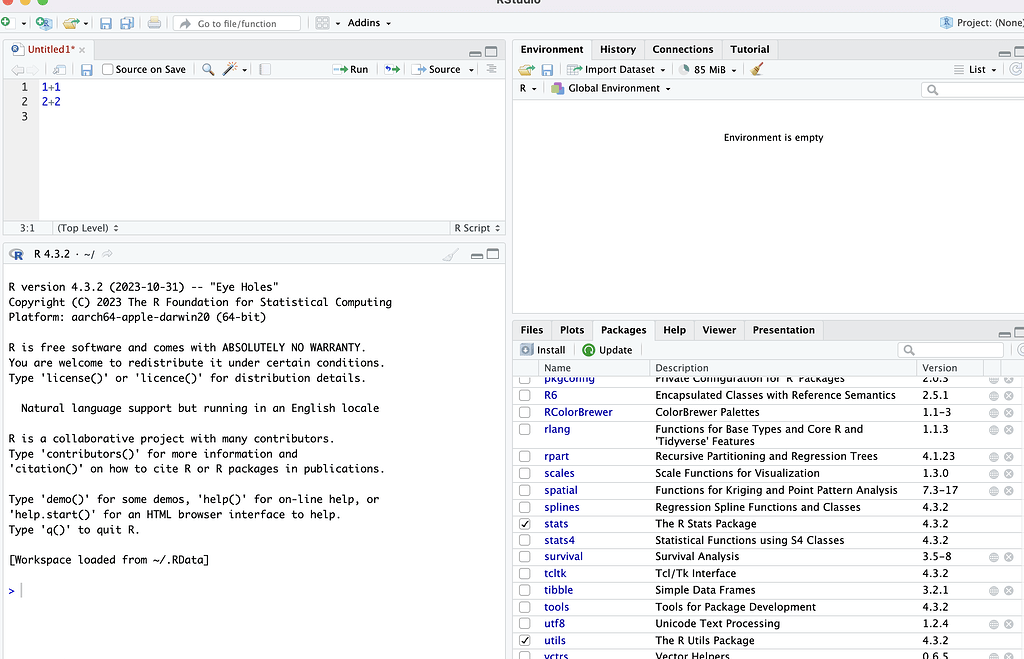Click the Find/Replace magnifier icon

208,69
